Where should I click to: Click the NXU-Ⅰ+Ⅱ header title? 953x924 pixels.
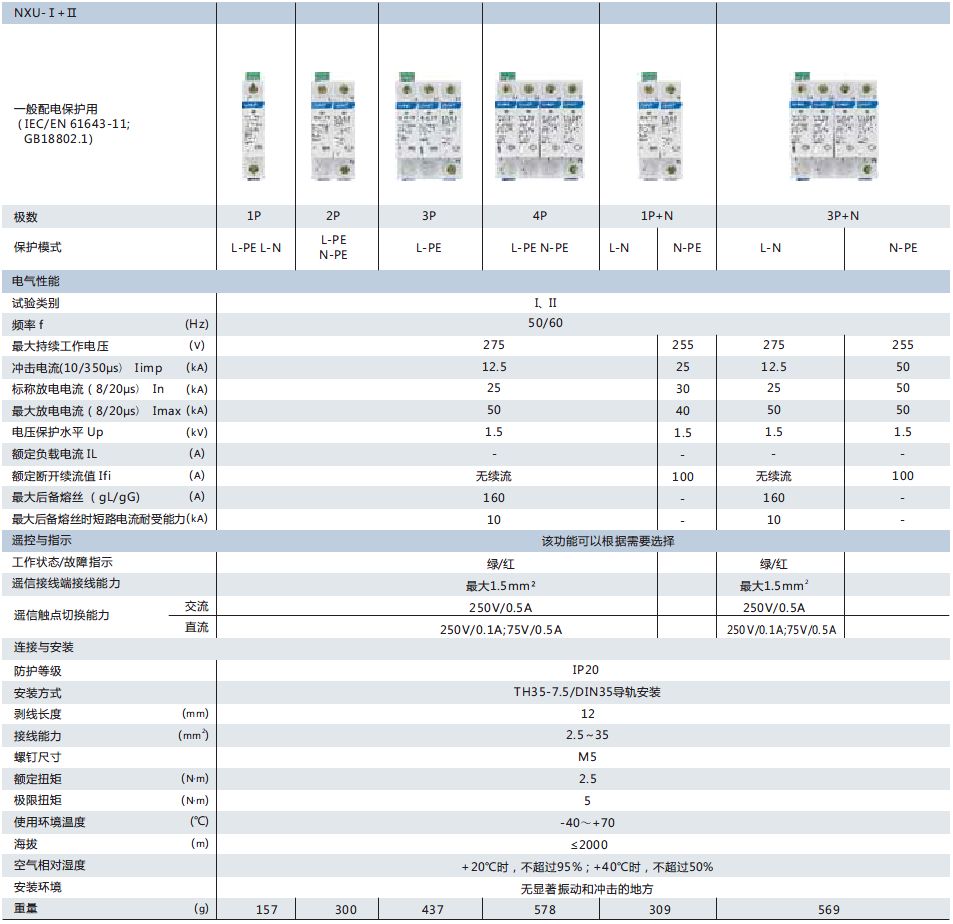tap(45, 13)
